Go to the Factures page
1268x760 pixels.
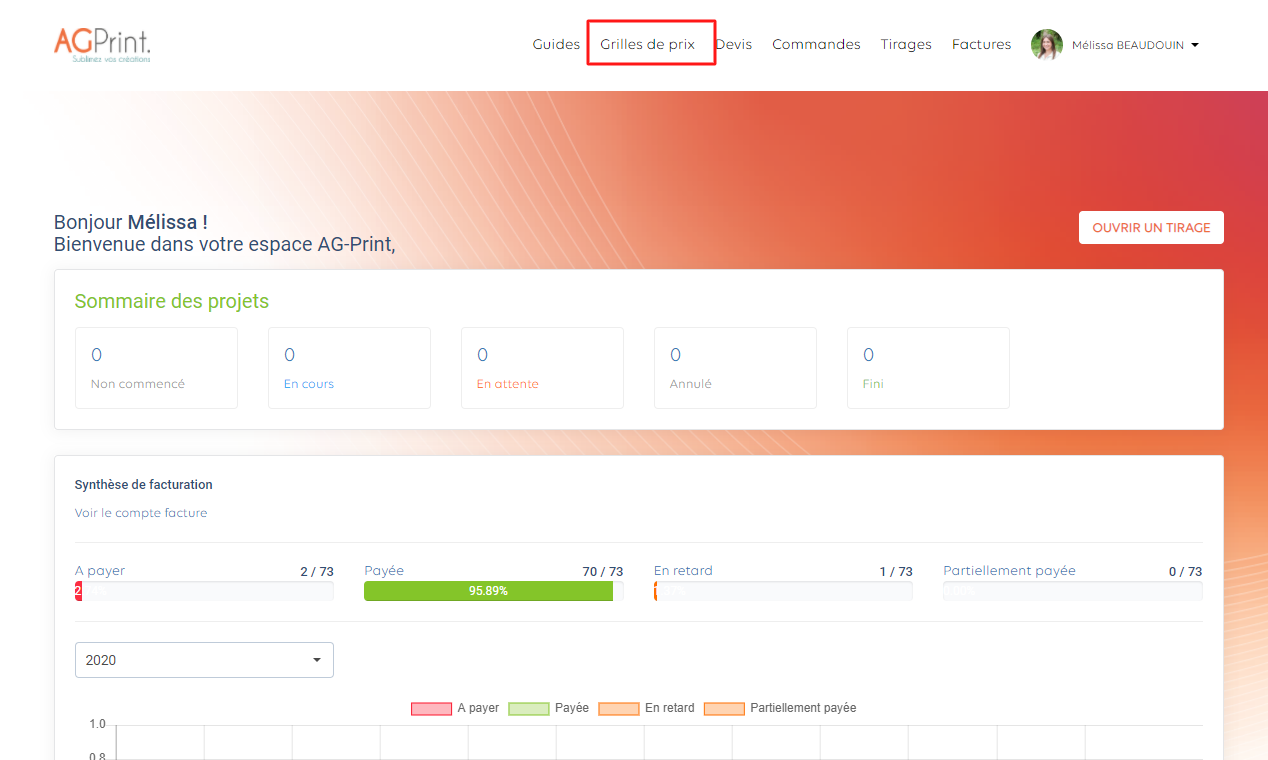pyautogui.click(x=981, y=45)
